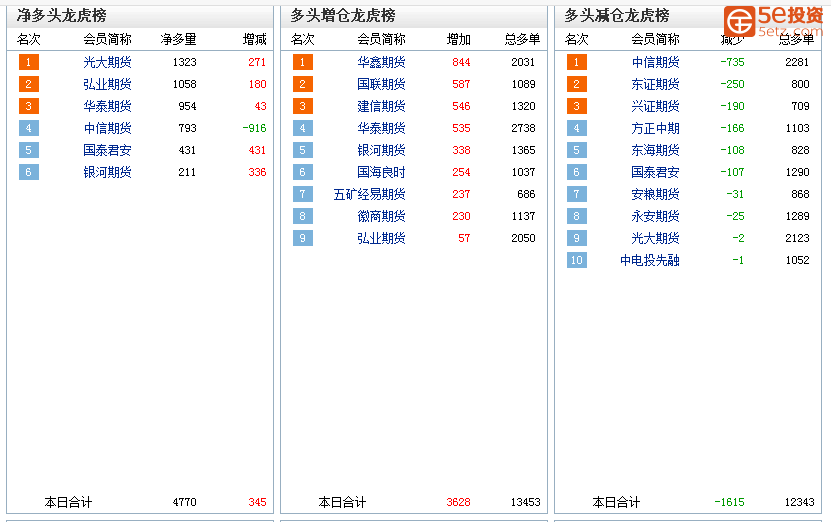The width and height of the screenshot is (831, 522).
Task: Click the orange rank 1 badge beside 光大期货
Action: (x=29, y=62)
